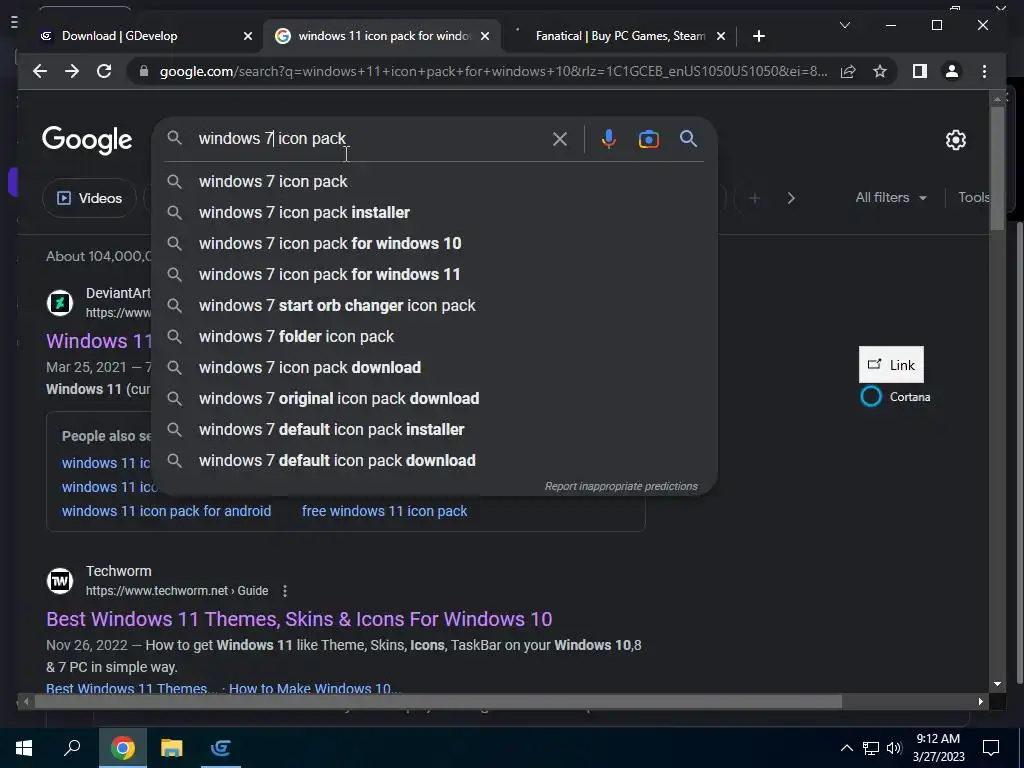This screenshot has width=1024, height=768.
Task: Open the Techworm site favicon
Action: tap(59, 581)
